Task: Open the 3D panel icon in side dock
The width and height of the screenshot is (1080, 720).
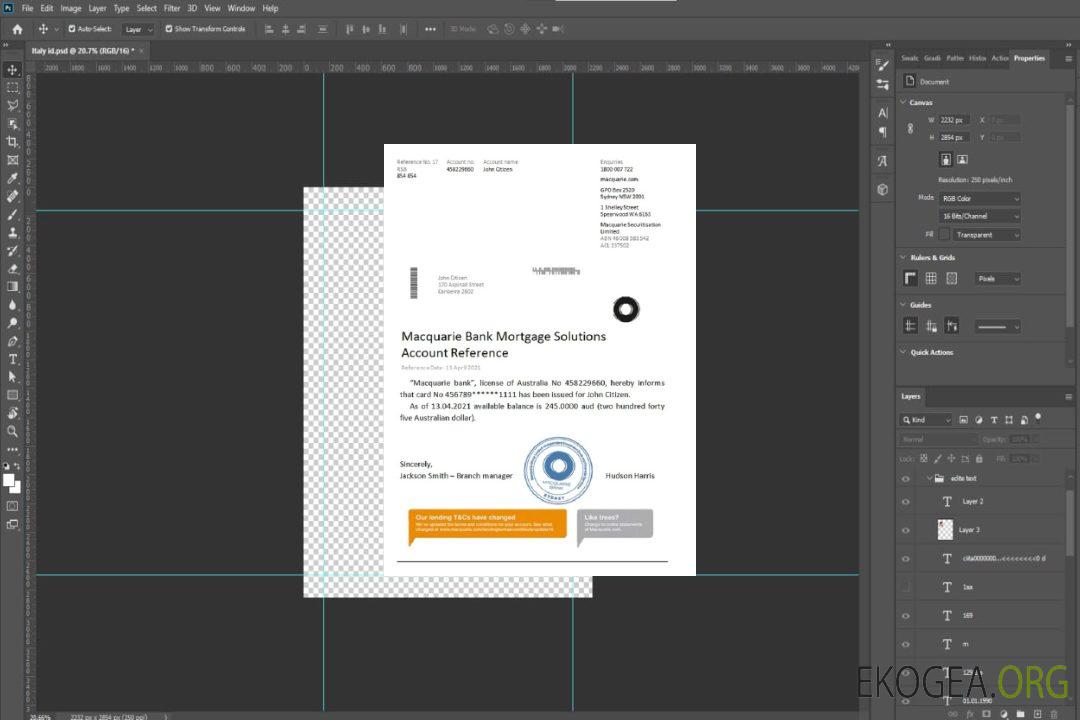Action: (882, 189)
